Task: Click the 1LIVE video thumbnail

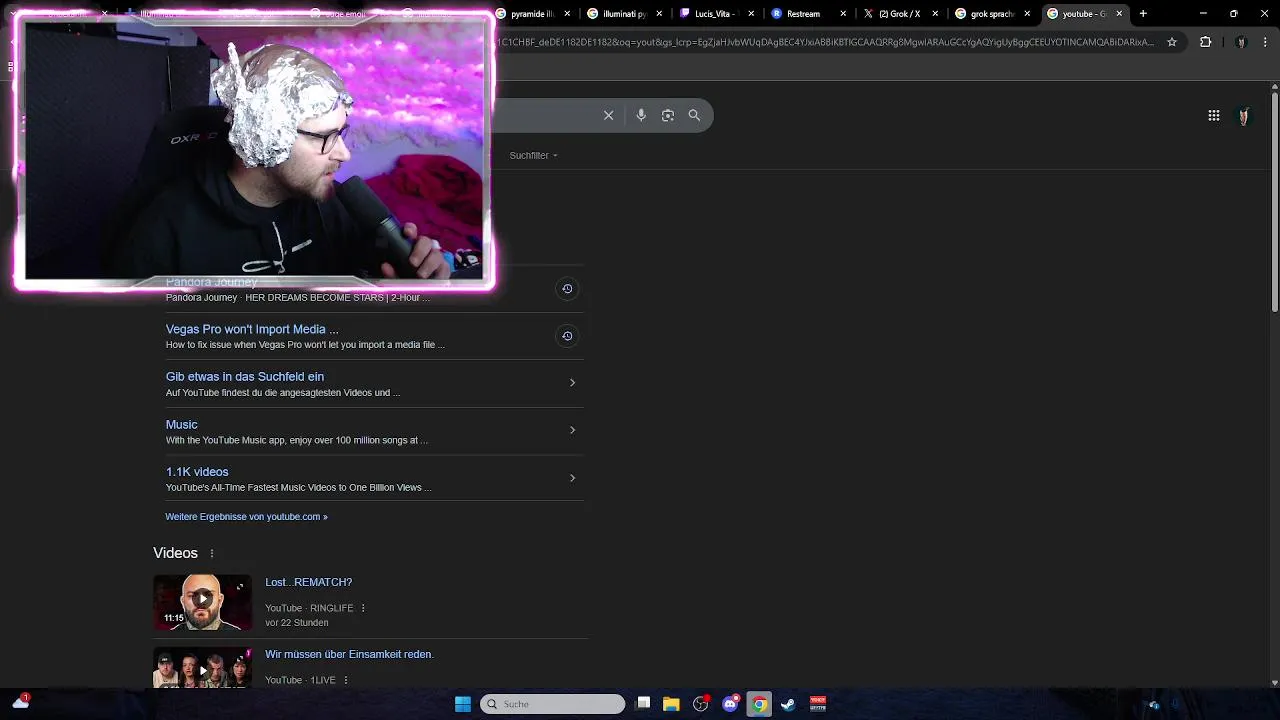Action: click(202, 668)
